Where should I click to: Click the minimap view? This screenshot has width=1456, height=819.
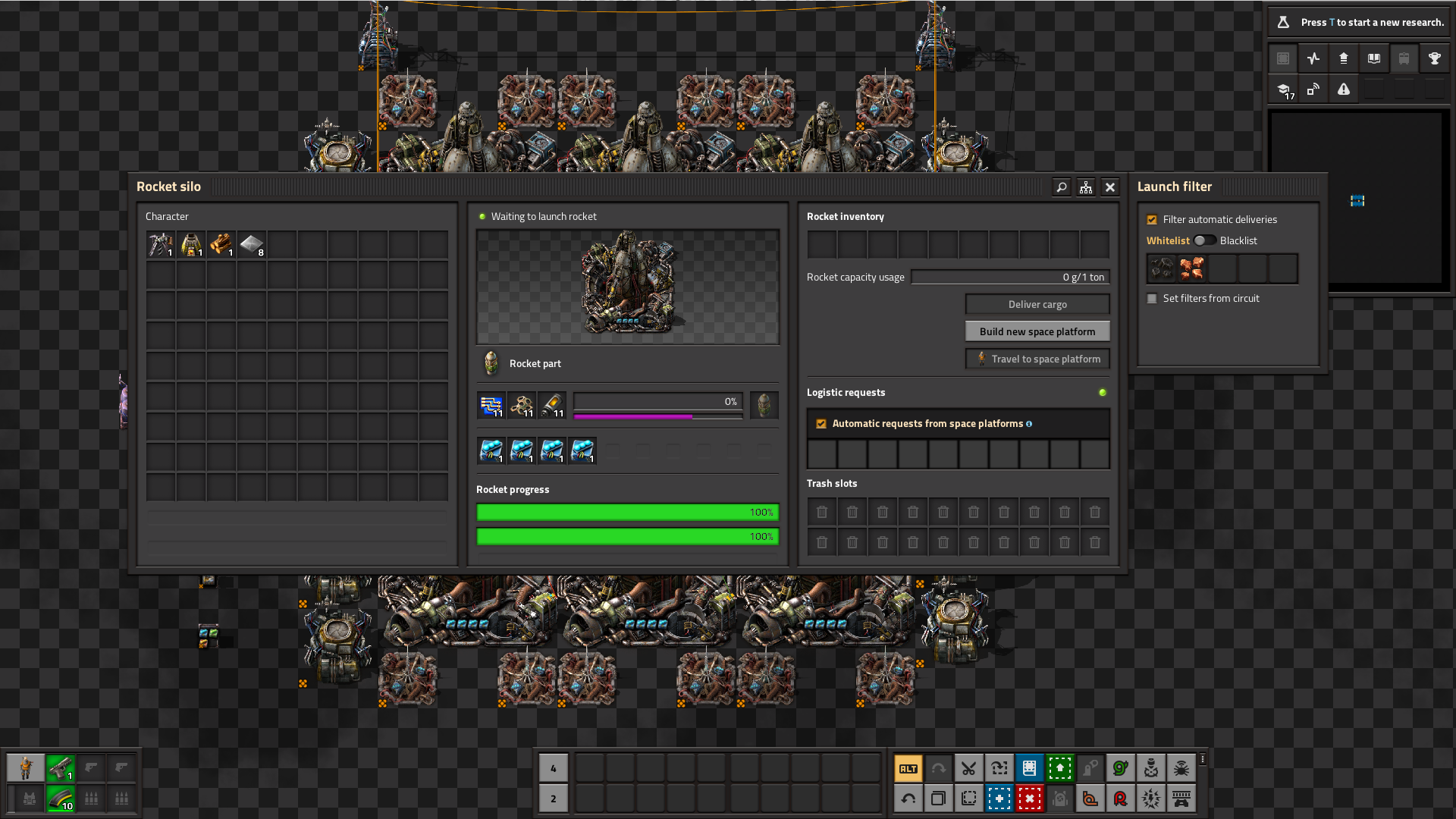pos(1357,199)
